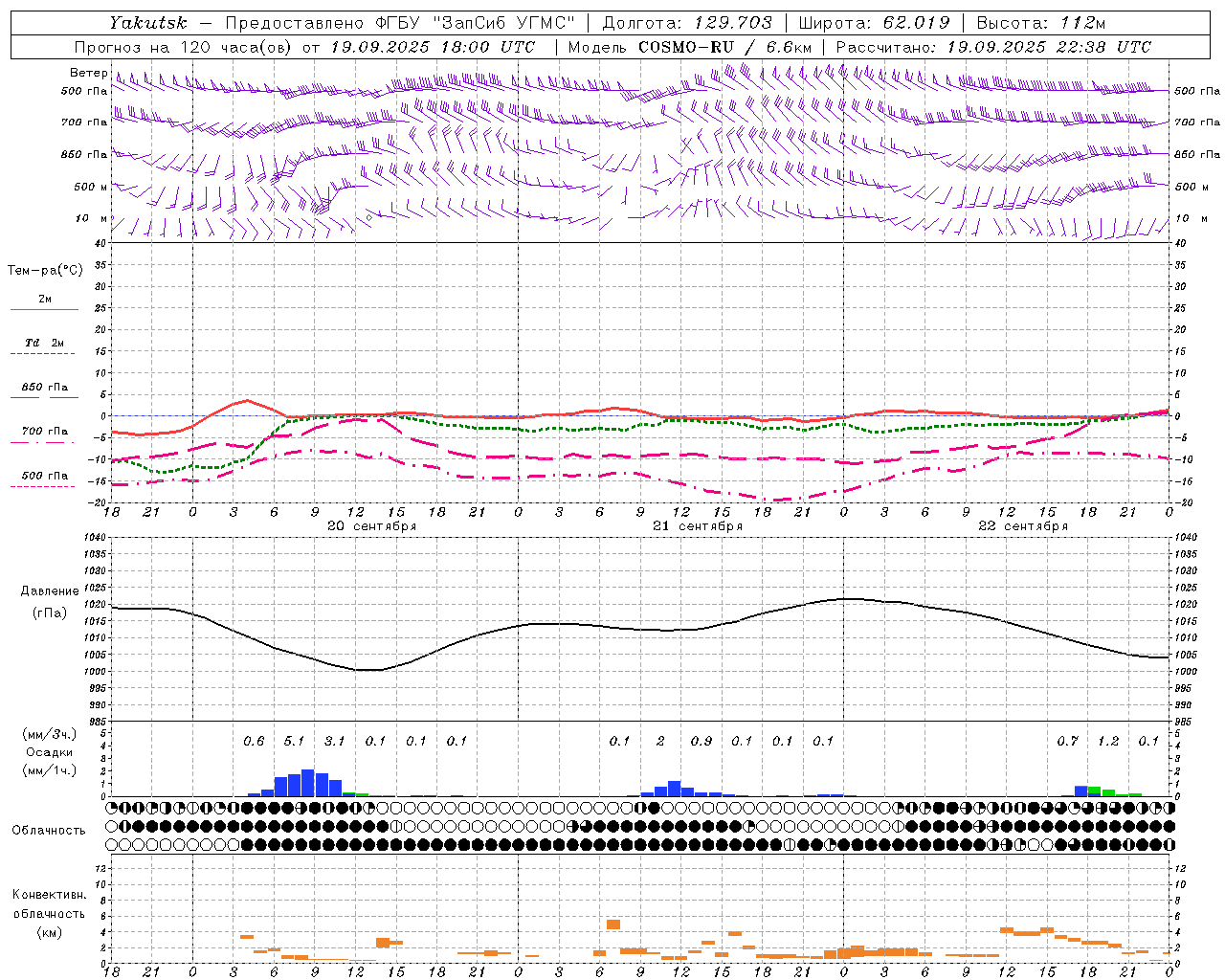Click 'Рассчитано: 19.09.2025 22:38 UTC' timestamp
1225x980 pixels.
(993, 47)
